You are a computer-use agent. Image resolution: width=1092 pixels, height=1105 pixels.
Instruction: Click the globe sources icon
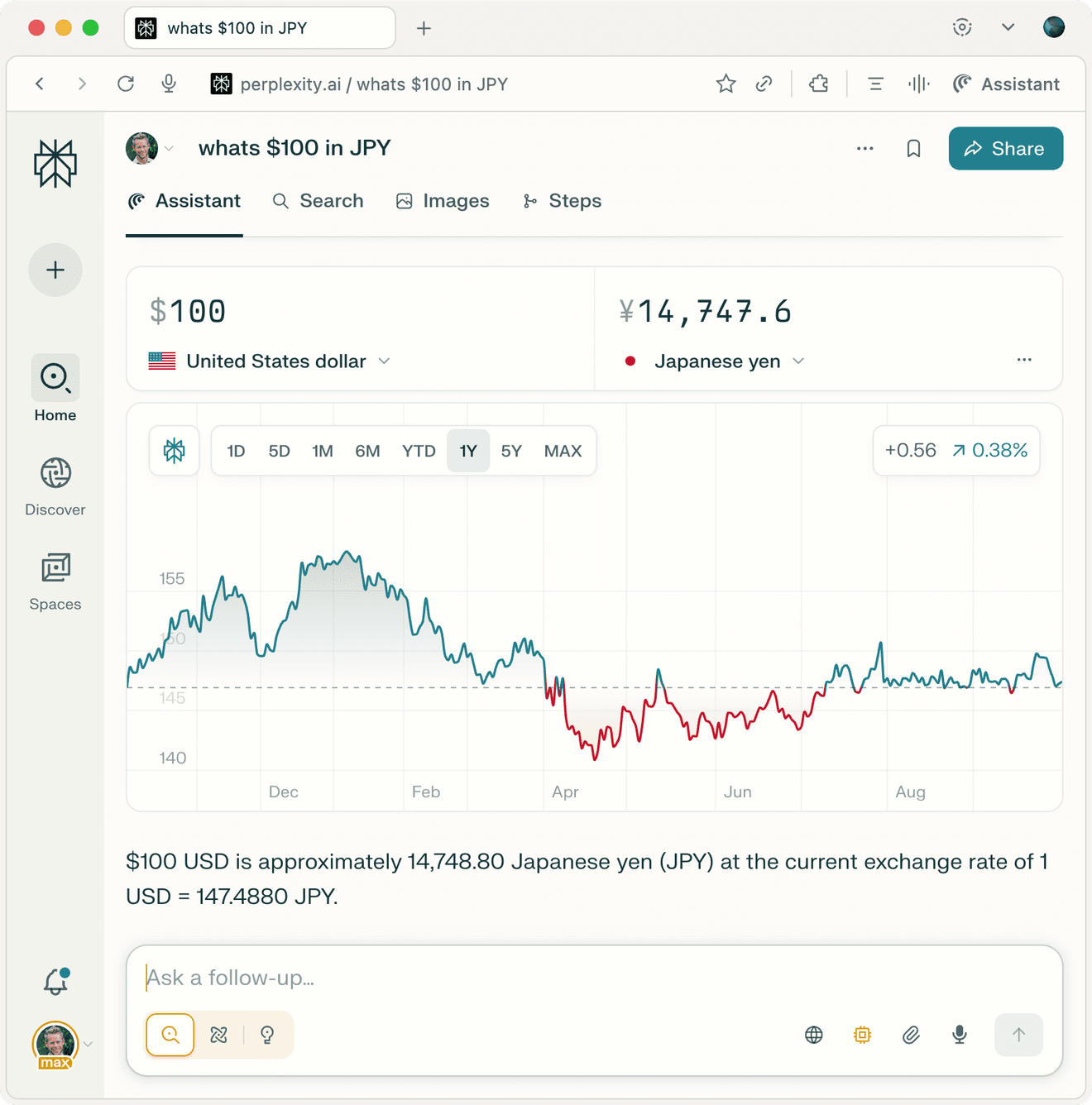point(814,1035)
